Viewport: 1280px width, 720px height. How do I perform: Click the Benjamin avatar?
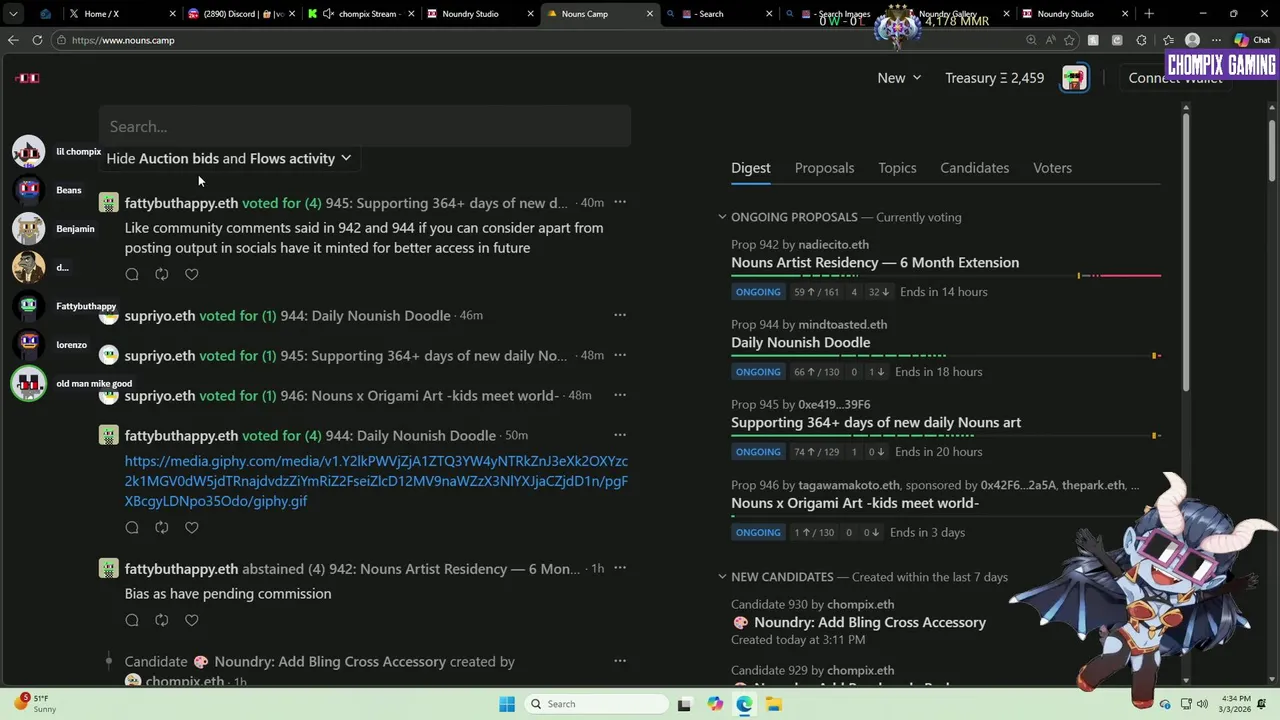point(28,229)
